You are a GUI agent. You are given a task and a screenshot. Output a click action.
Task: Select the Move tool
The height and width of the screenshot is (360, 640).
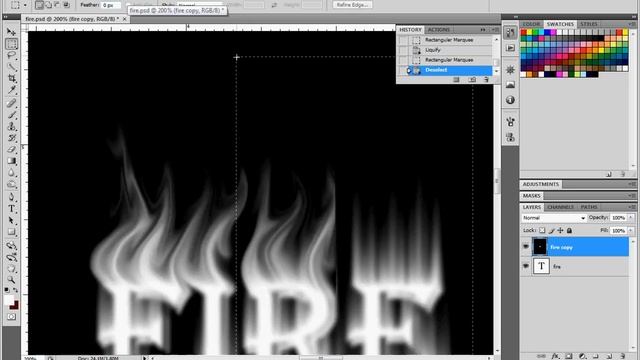[x=11, y=32]
